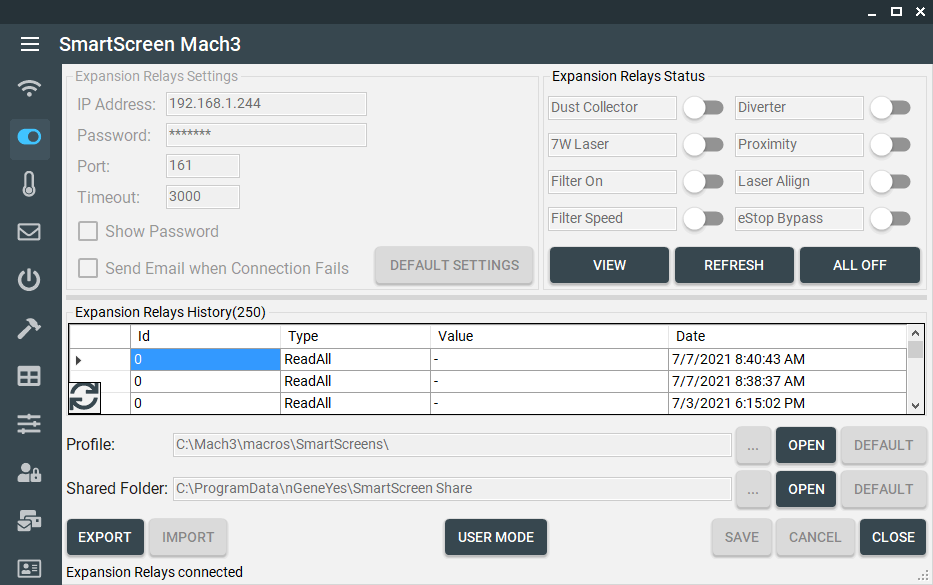Screen dimensions: 933x585
Task: Open the email envelope settings
Action: [x=30, y=232]
